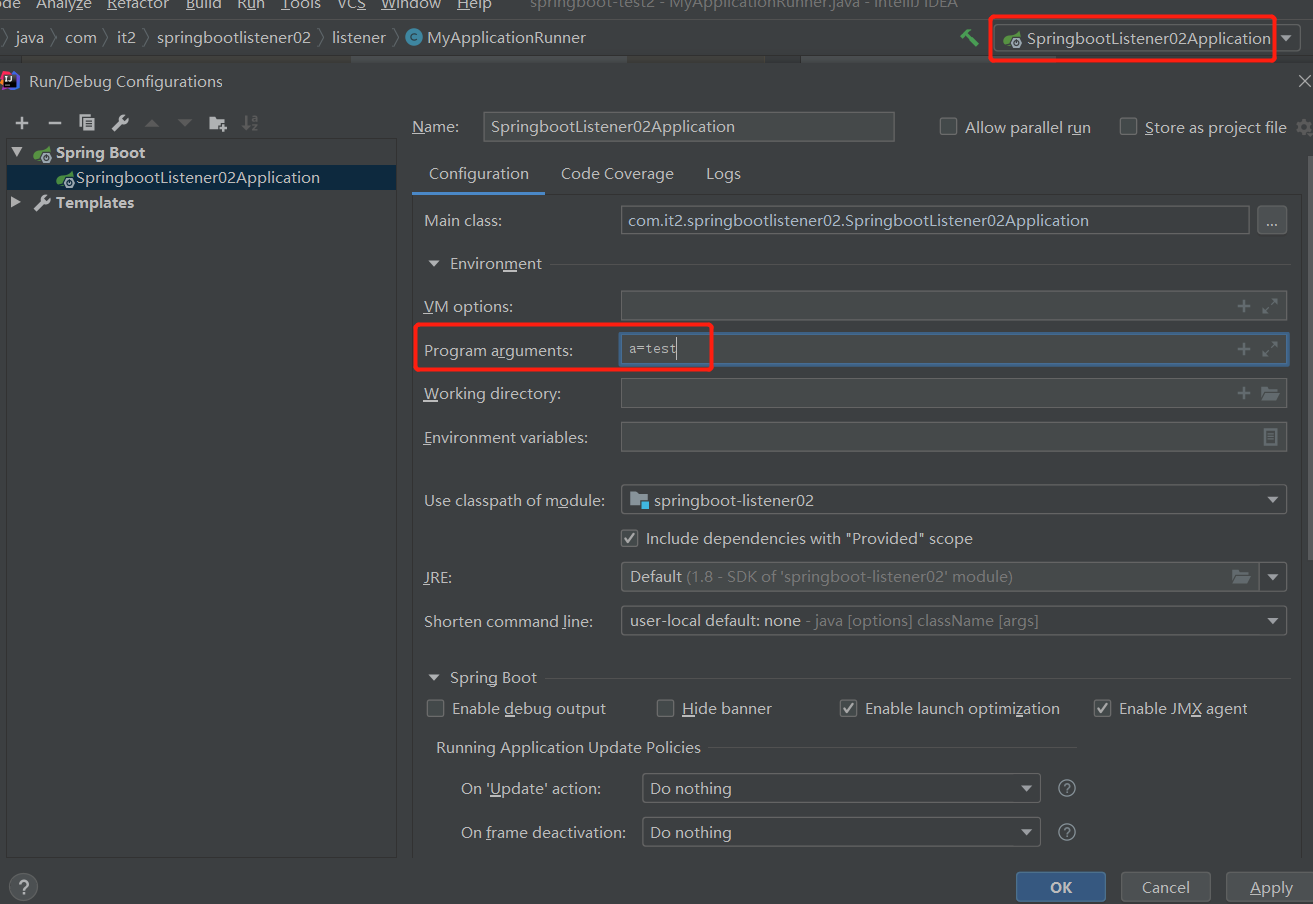Viewport: 1313px width, 904px height.
Task: Open edit templates wrench icon
Action: pos(120,123)
